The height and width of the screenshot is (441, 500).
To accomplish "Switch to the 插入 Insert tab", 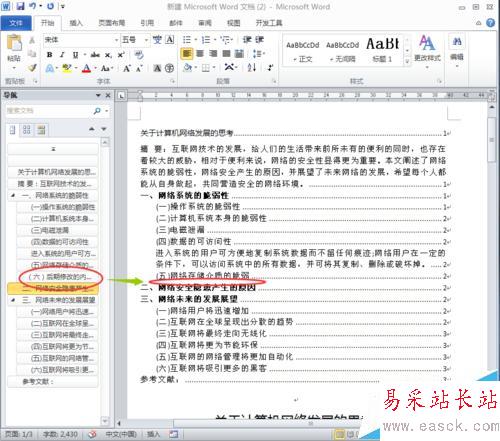I will pyautogui.click(x=76, y=23).
